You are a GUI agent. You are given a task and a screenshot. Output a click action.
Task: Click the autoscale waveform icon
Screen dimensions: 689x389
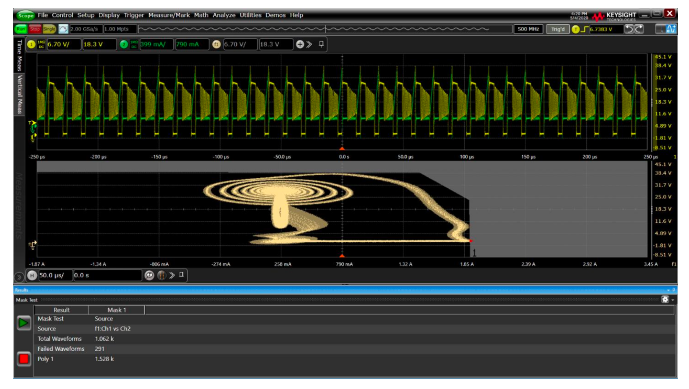(63, 29)
